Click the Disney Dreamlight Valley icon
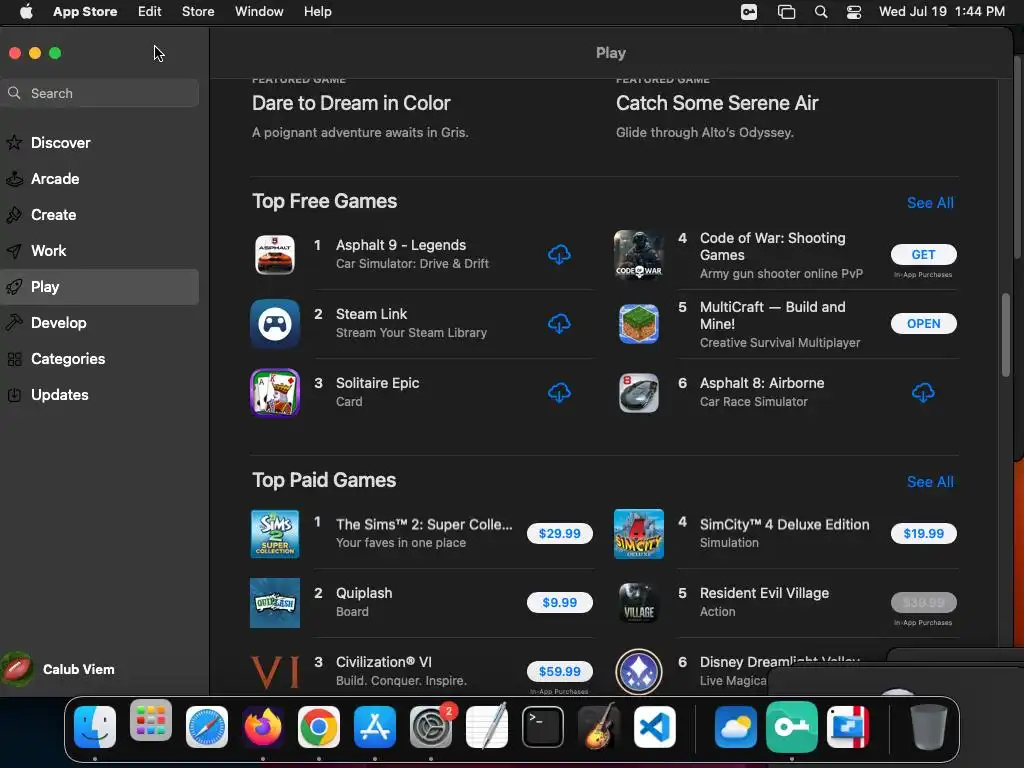This screenshot has height=768, width=1024. (x=639, y=671)
